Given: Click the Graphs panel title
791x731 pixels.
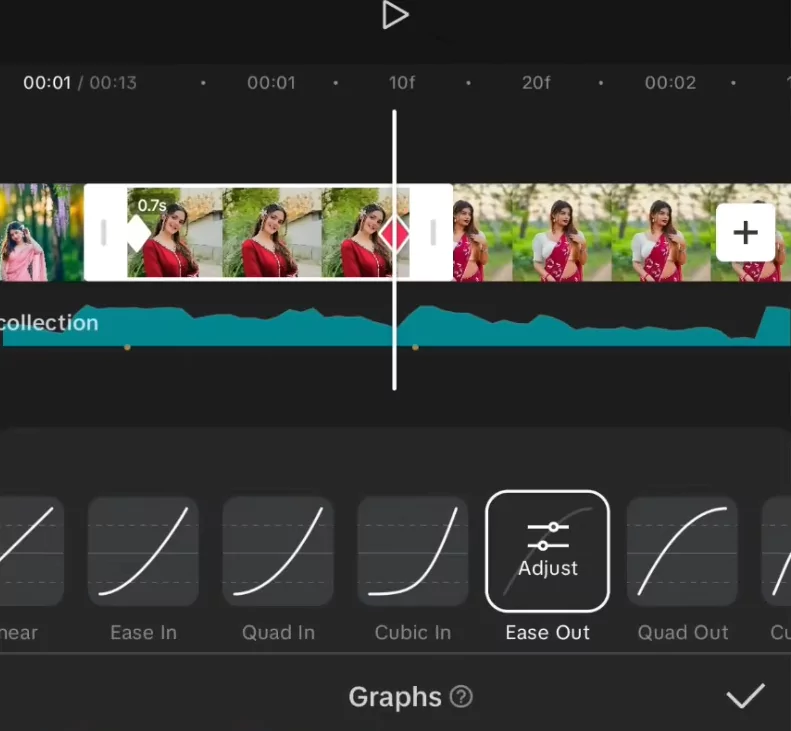Looking at the screenshot, I should (x=395, y=697).
